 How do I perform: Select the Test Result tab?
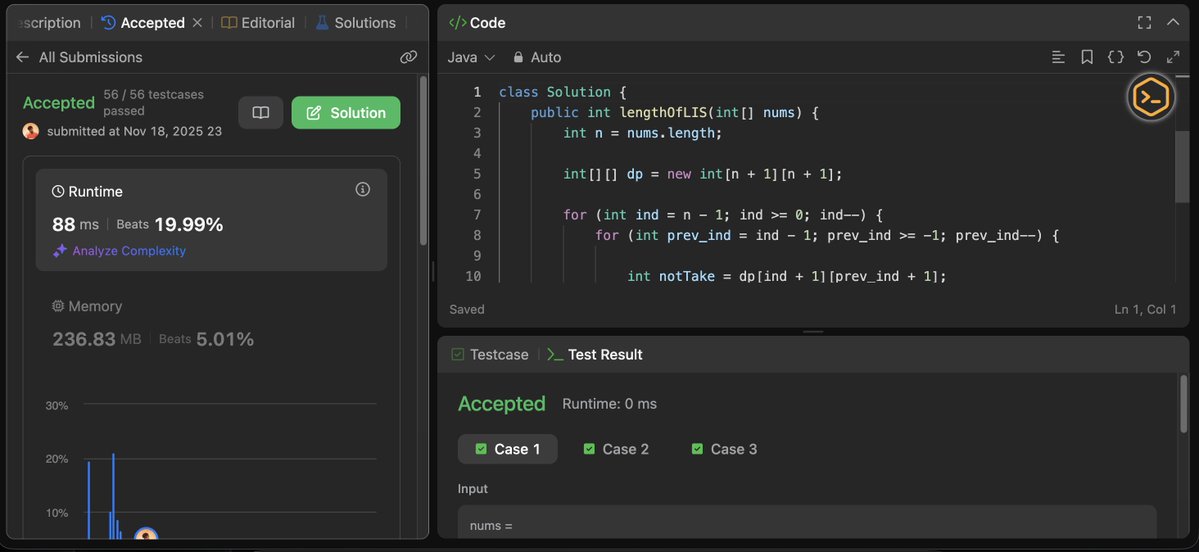tap(594, 355)
